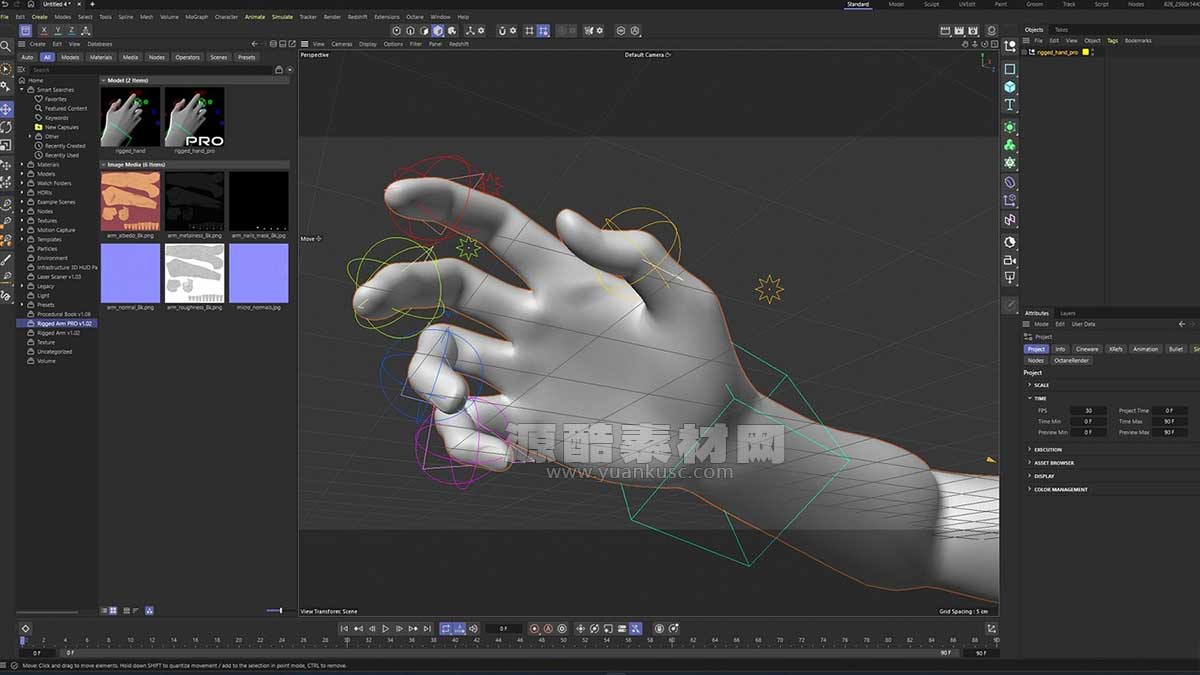Toggle the X axis lock
Viewport: 1200px width, 675px height.
(44, 30)
